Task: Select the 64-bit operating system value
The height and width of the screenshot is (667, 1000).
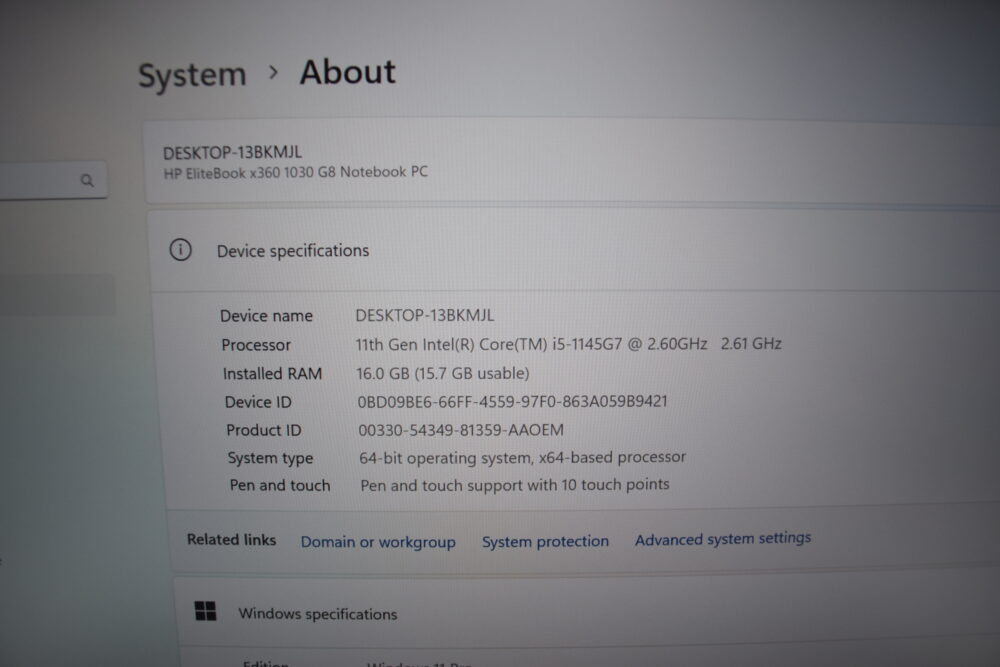Action: click(522, 457)
